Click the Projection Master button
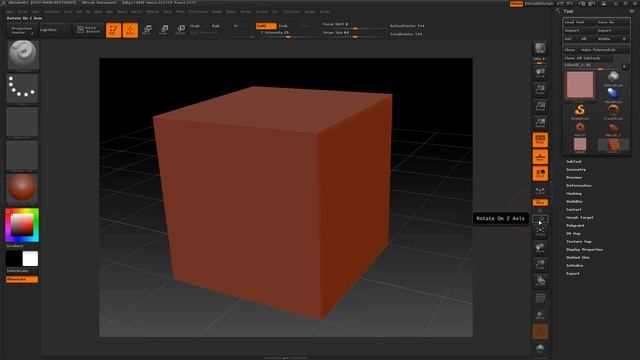This screenshot has height=360, width=640. tap(21, 30)
